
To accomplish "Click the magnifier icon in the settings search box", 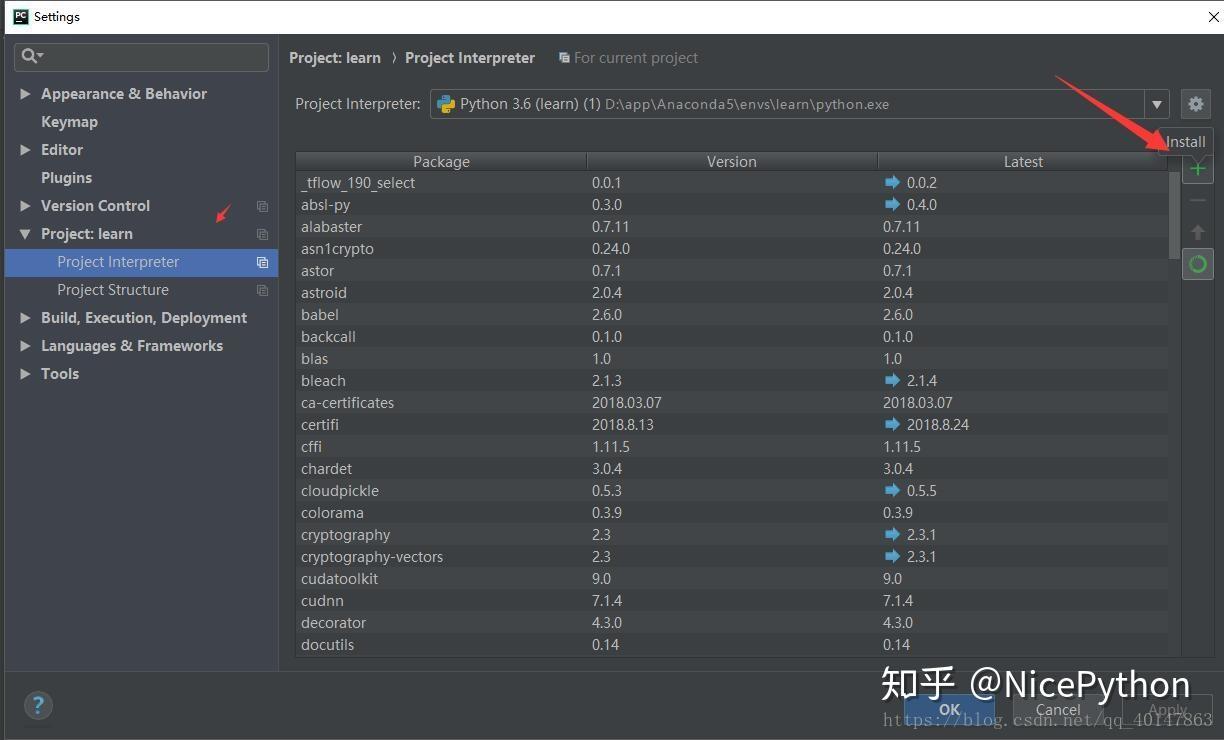I will [29, 57].
